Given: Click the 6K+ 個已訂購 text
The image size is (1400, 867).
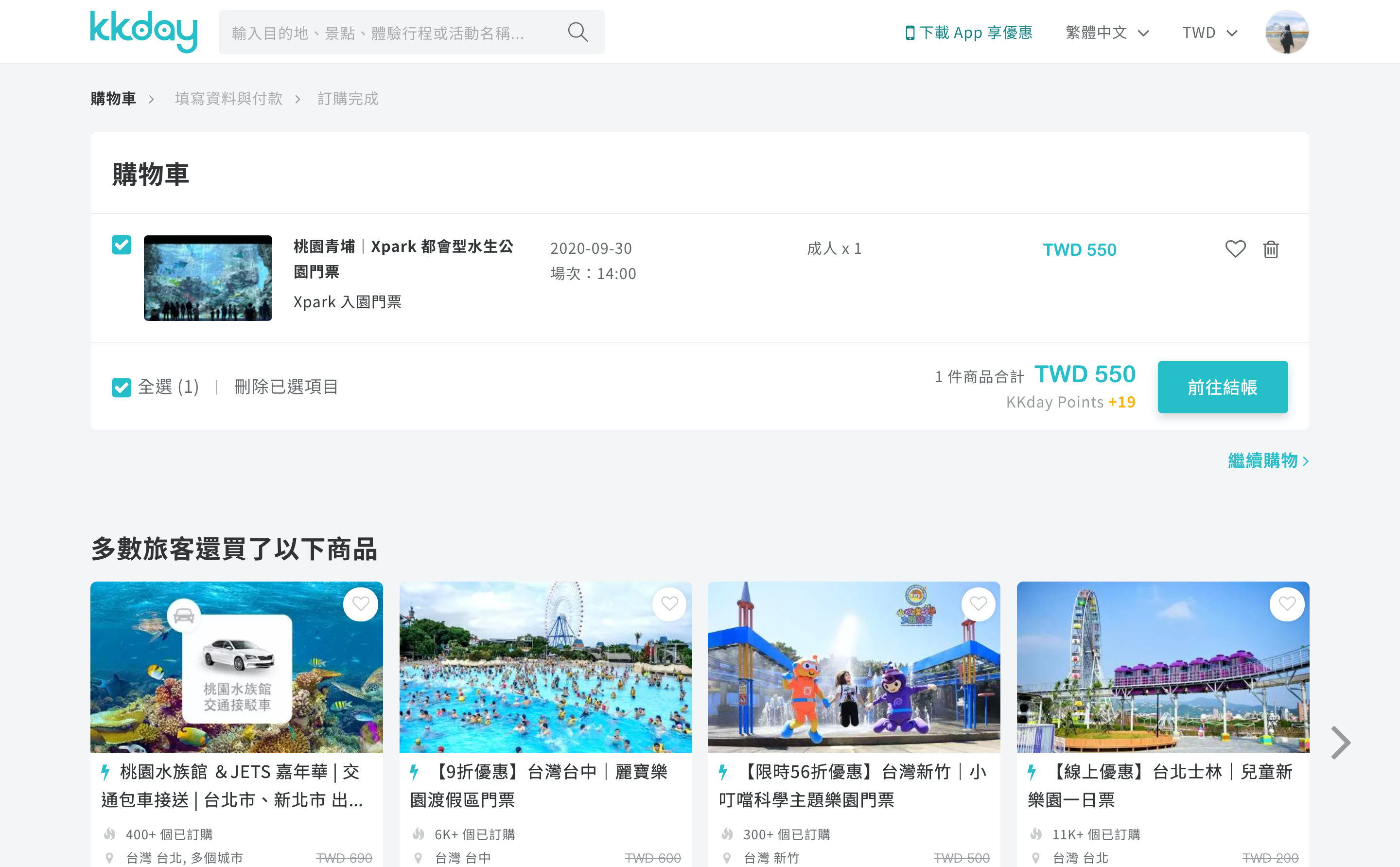Looking at the screenshot, I should (474, 834).
